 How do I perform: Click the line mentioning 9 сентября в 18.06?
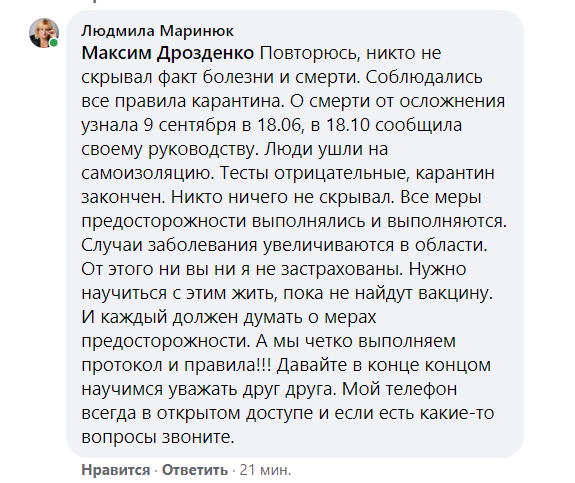point(271,125)
